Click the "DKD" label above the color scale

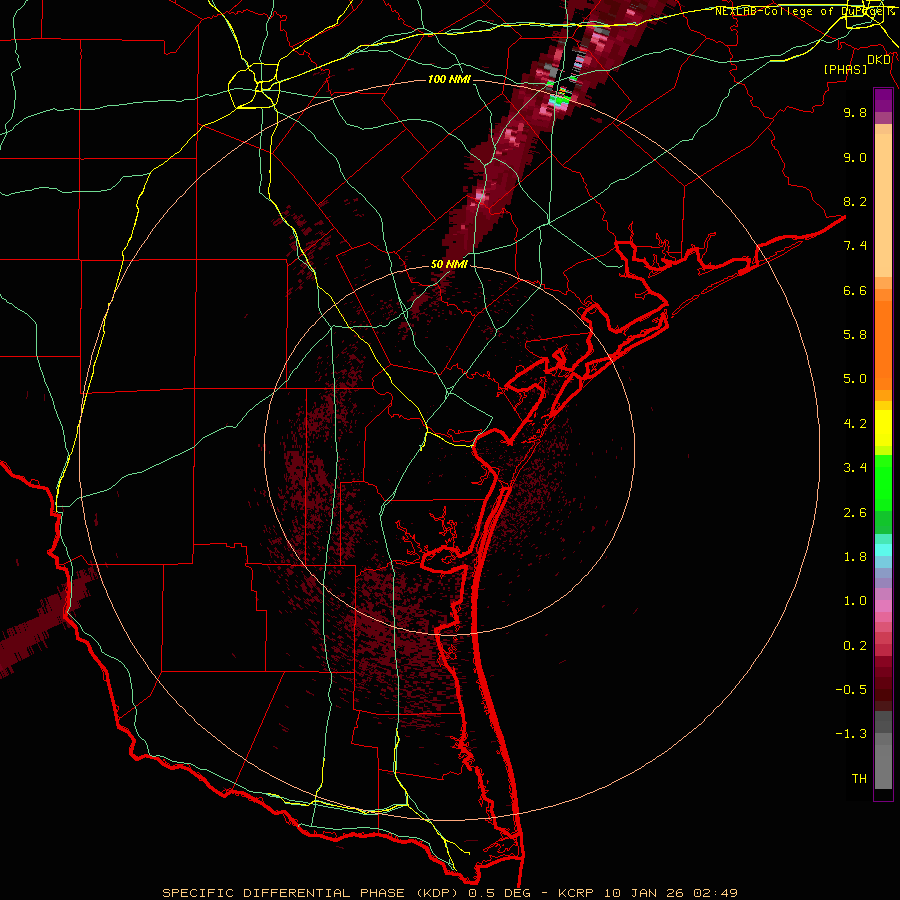879,59
